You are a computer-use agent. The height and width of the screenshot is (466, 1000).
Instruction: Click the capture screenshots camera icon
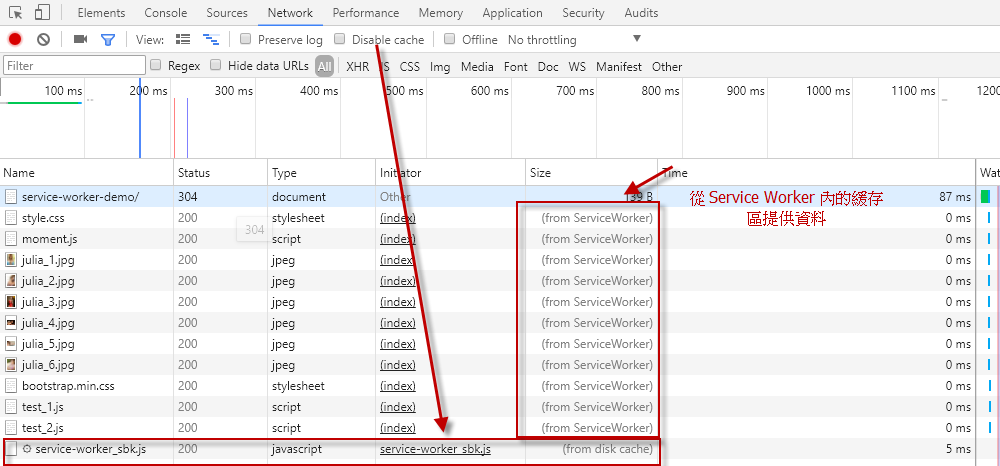[x=80, y=40]
